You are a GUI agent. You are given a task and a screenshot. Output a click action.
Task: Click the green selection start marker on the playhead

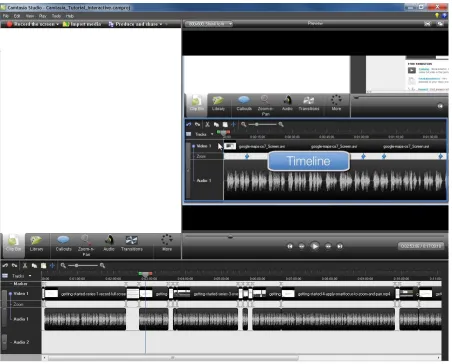tap(141, 274)
